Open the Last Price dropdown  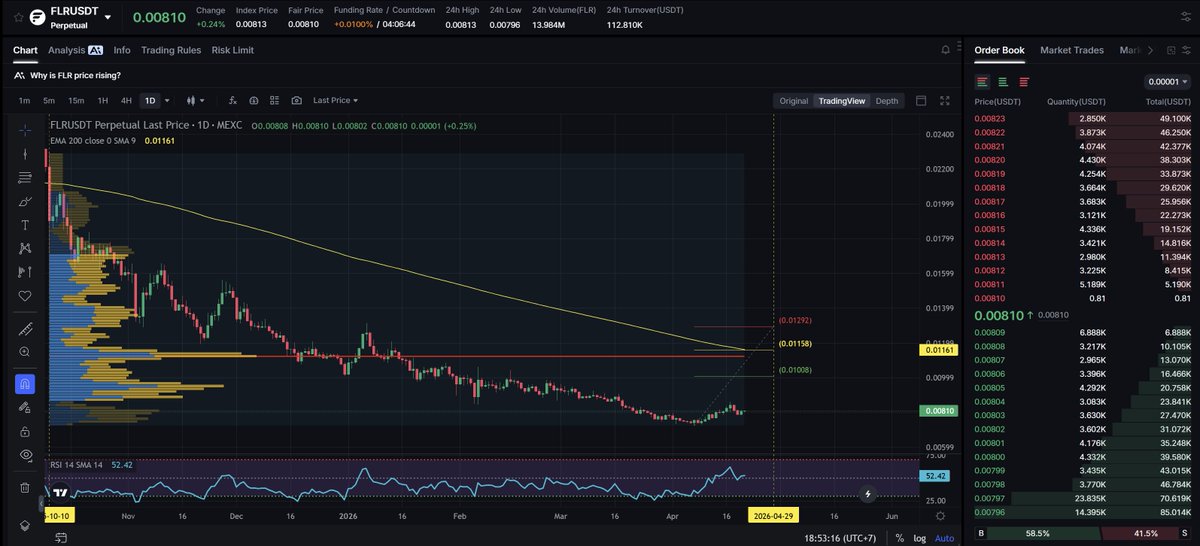(x=335, y=101)
